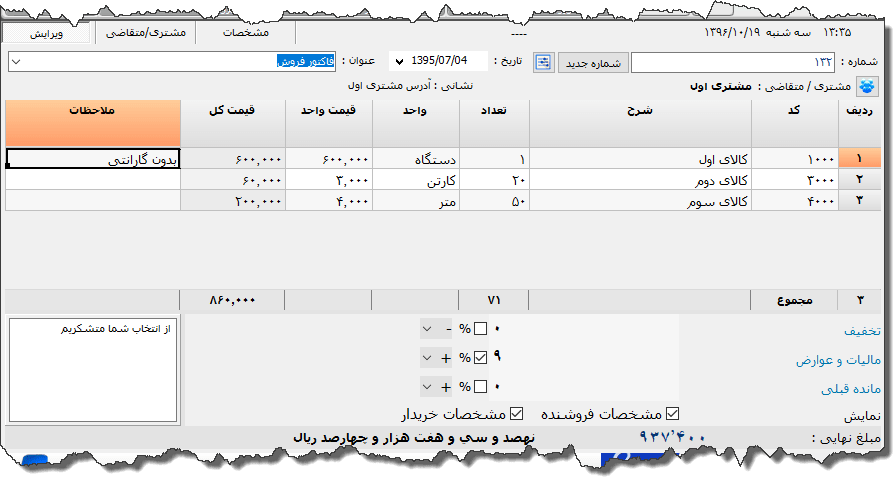
Task: Open the تخفیف sign dropdown
Action: (x=436, y=329)
